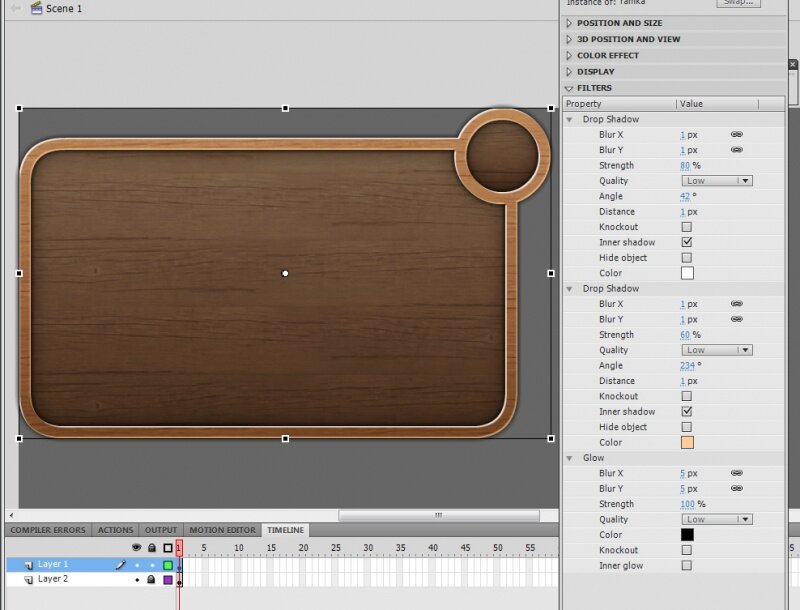The width and height of the screenshot is (800, 610).
Task: Click the Scene 1 clapperboard icon
Action: click(x=36, y=8)
